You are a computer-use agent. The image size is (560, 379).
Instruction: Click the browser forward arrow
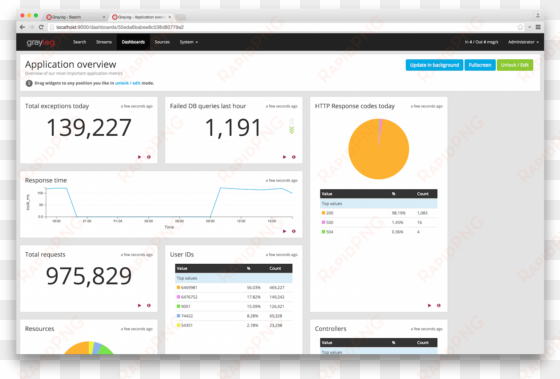coord(31,27)
